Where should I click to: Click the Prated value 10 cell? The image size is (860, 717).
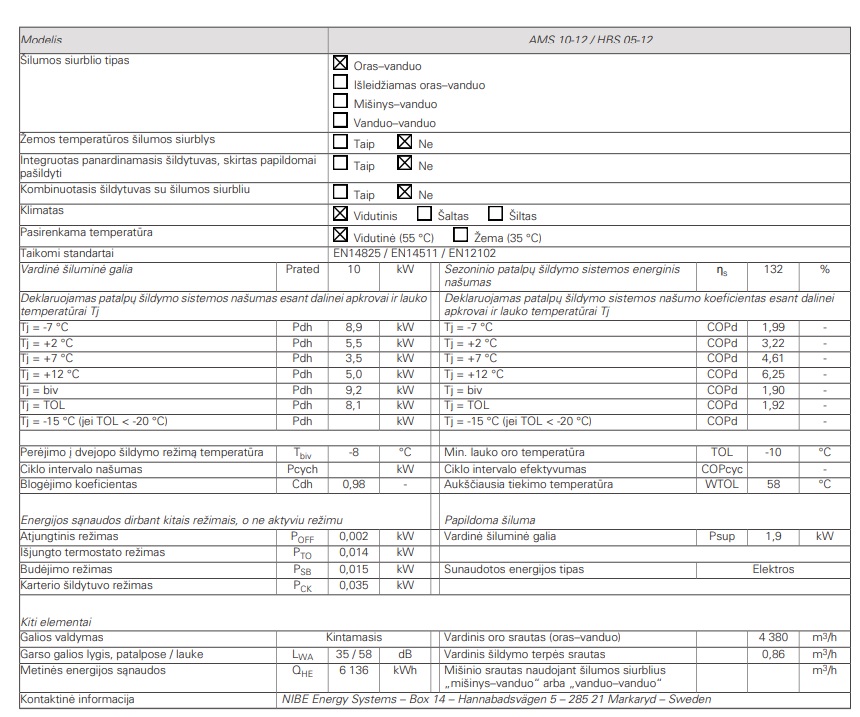click(353, 270)
